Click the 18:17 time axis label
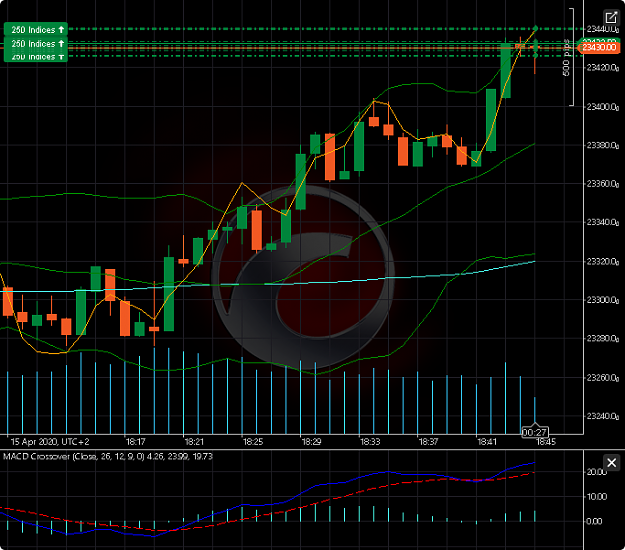625x550 pixels. (x=136, y=442)
